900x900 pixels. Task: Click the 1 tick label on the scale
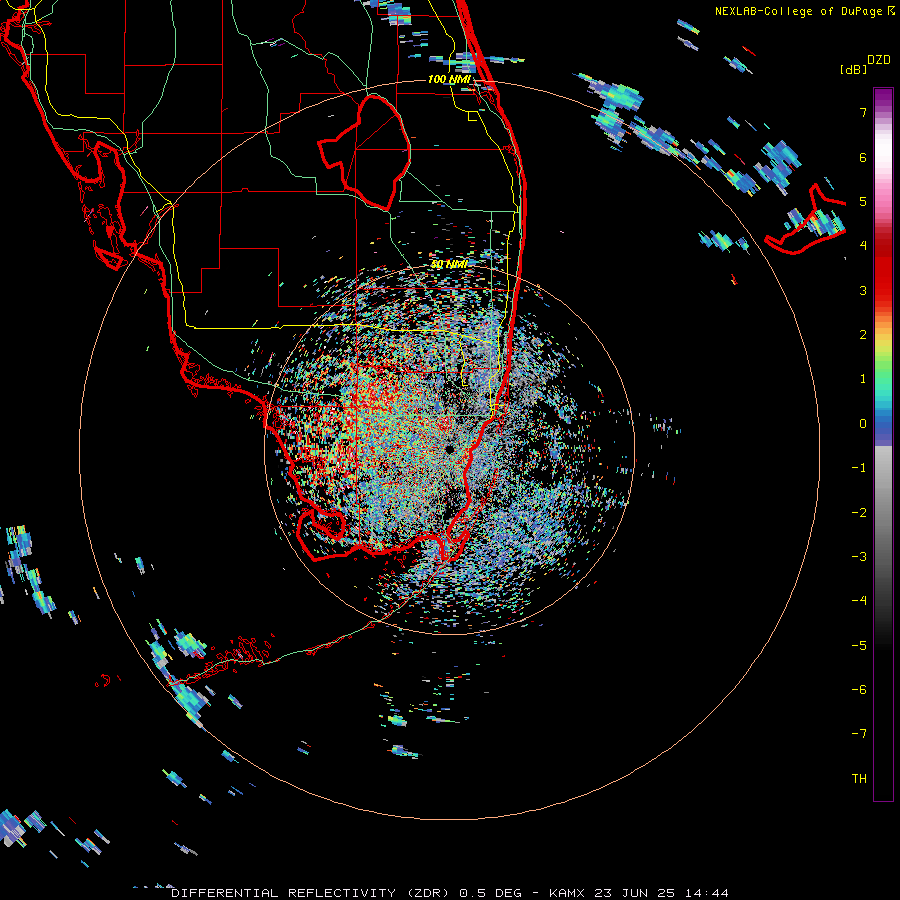point(863,379)
